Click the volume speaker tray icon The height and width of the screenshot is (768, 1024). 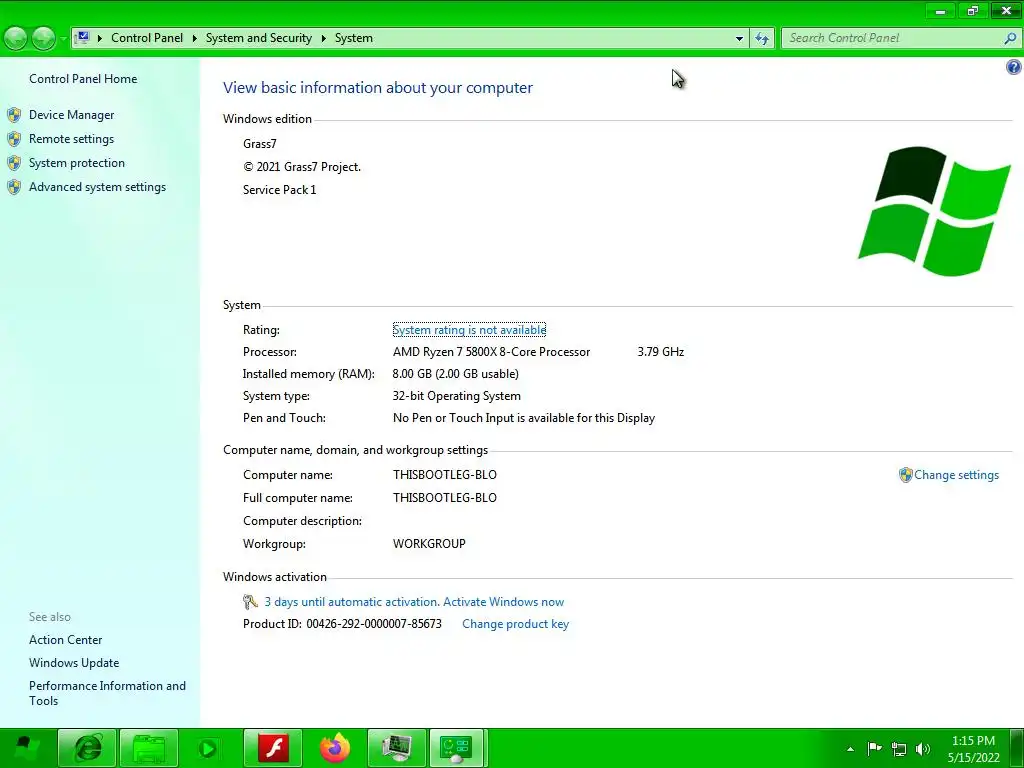point(923,749)
